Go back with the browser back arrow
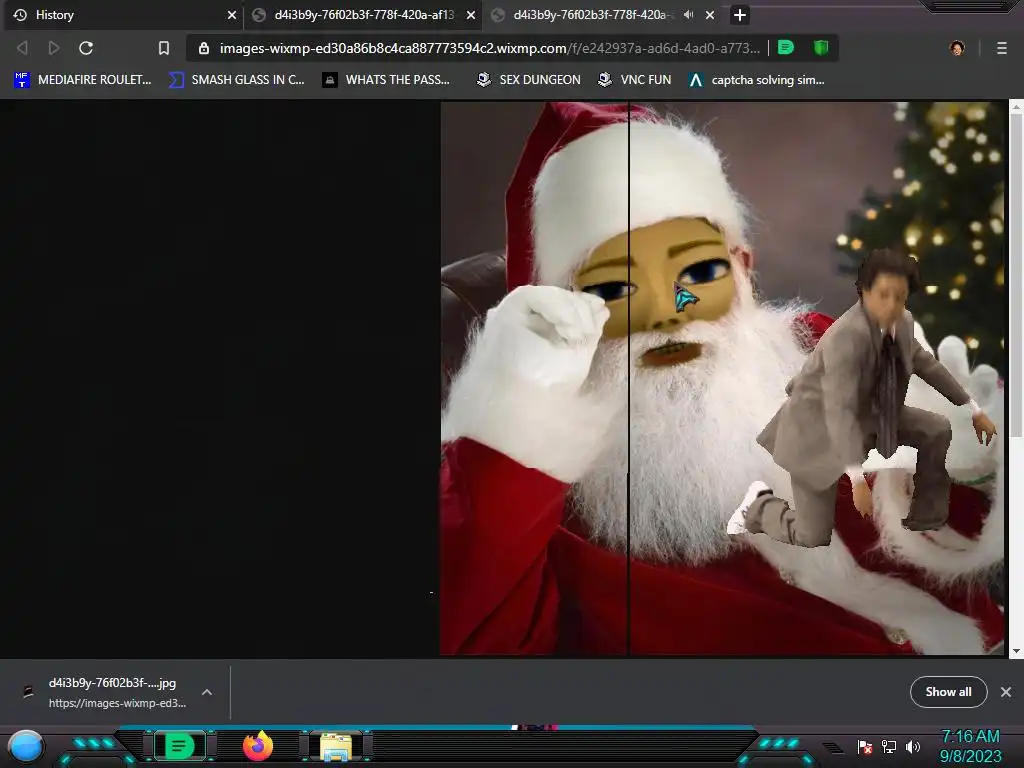Screen dimensions: 1024x768 22,48
